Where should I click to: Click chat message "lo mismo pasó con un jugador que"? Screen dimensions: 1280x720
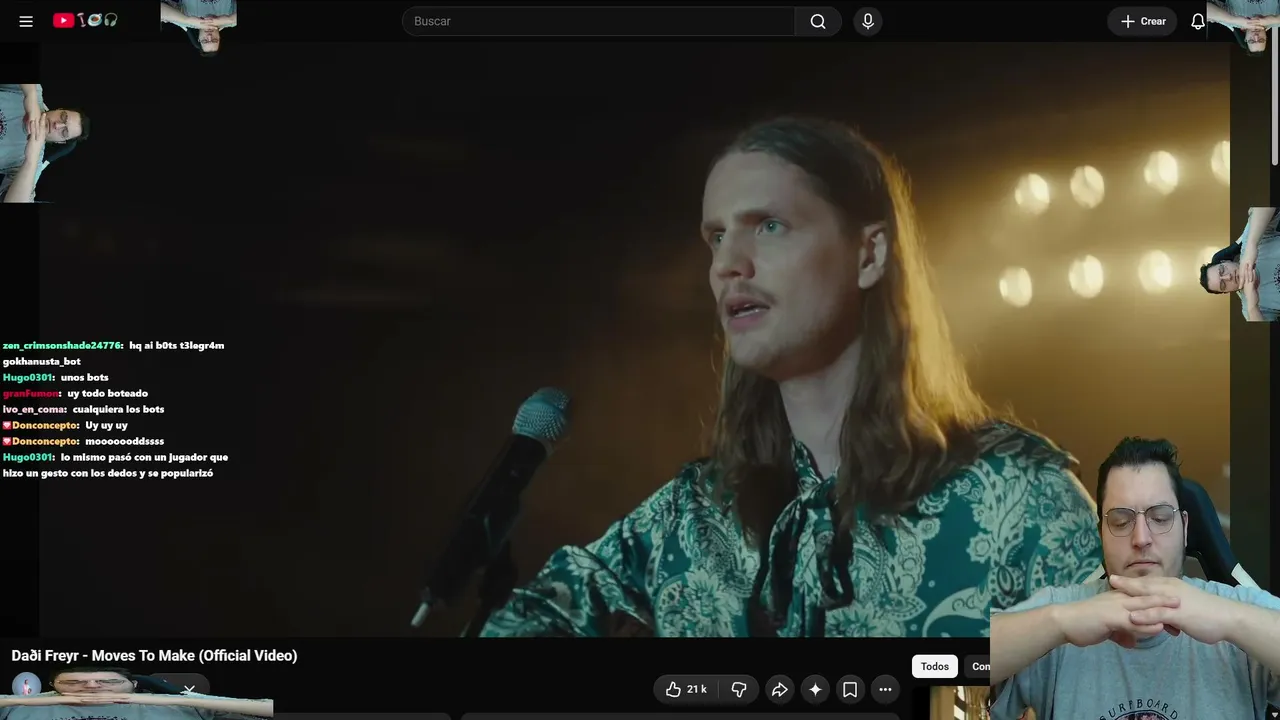pyautogui.click(x=144, y=457)
